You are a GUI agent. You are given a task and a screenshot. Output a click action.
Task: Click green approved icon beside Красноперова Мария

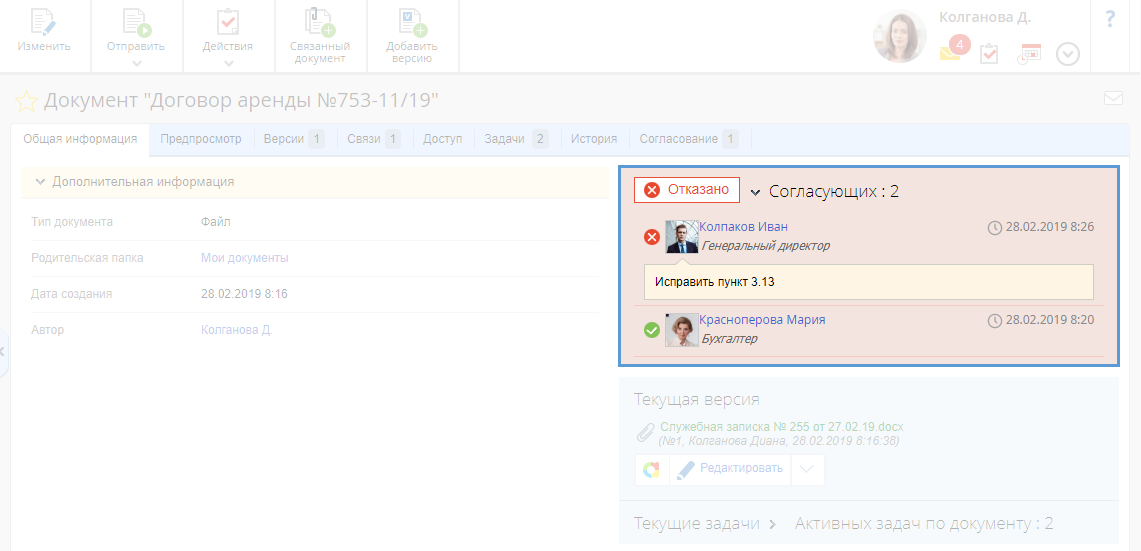click(652, 330)
